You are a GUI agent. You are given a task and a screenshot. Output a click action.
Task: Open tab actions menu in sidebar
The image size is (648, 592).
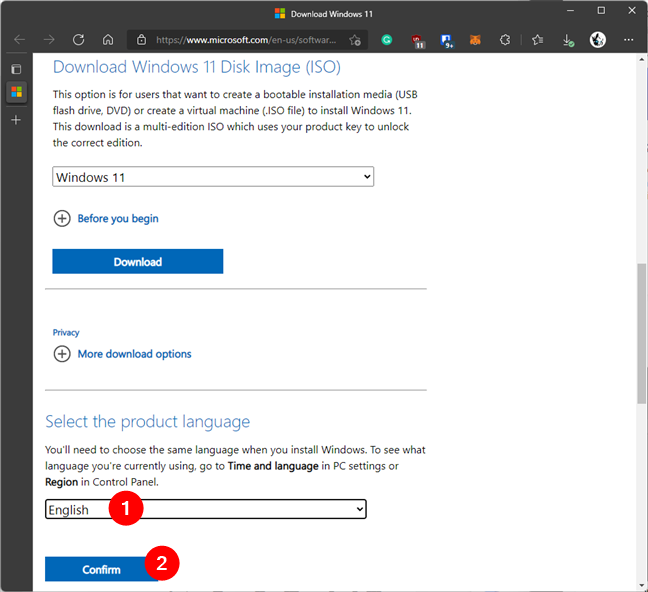click(x=16, y=69)
